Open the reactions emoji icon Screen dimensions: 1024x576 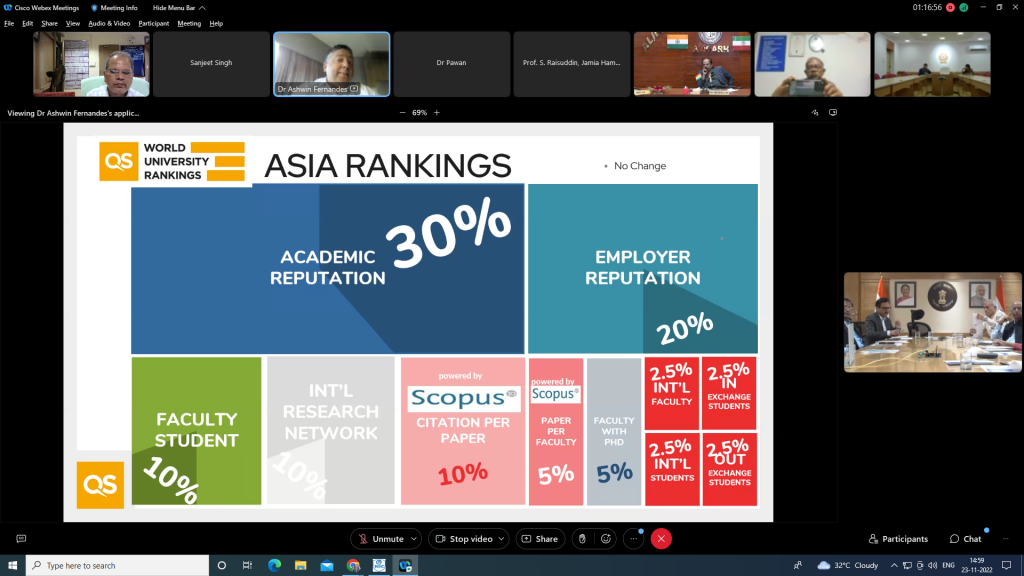point(606,539)
